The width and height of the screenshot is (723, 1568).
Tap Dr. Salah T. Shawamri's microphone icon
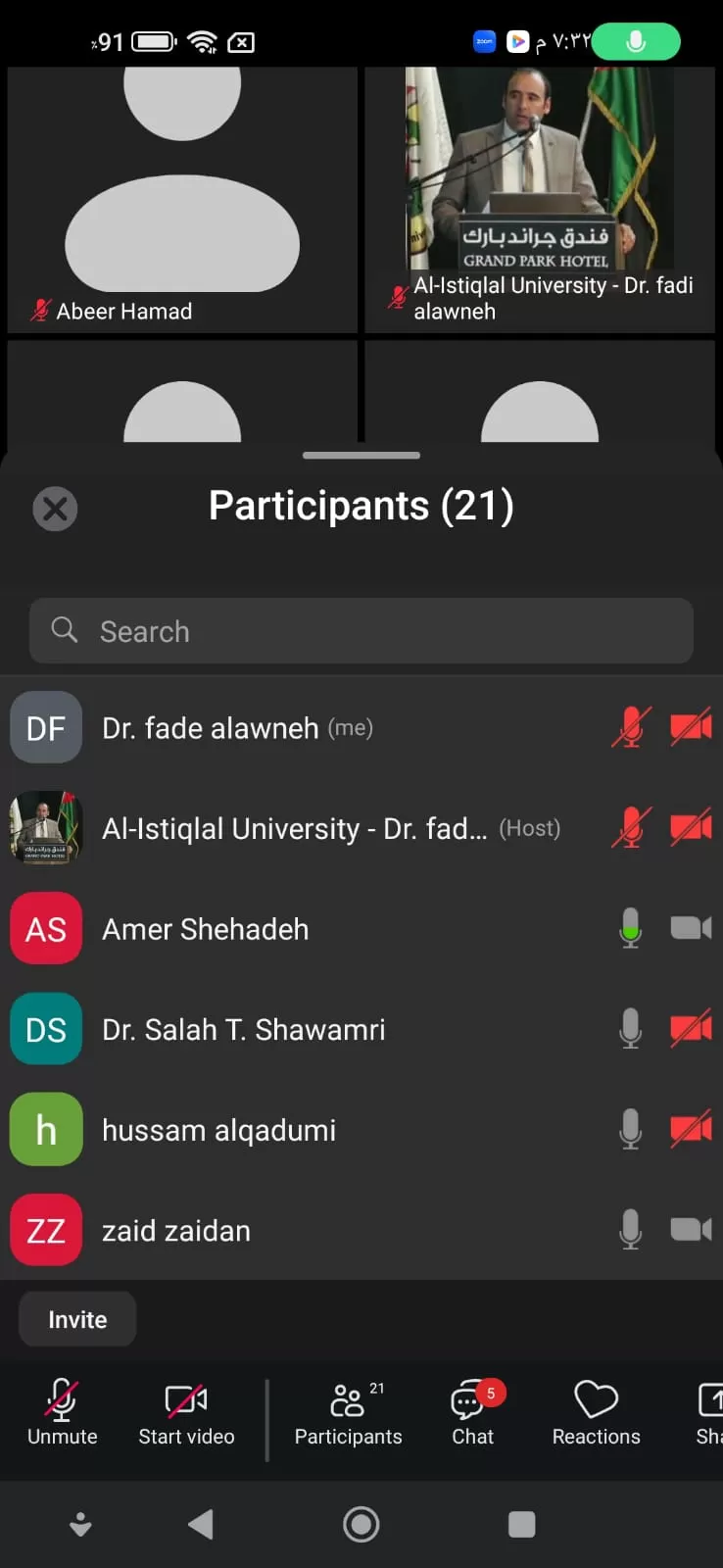tap(631, 1029)
